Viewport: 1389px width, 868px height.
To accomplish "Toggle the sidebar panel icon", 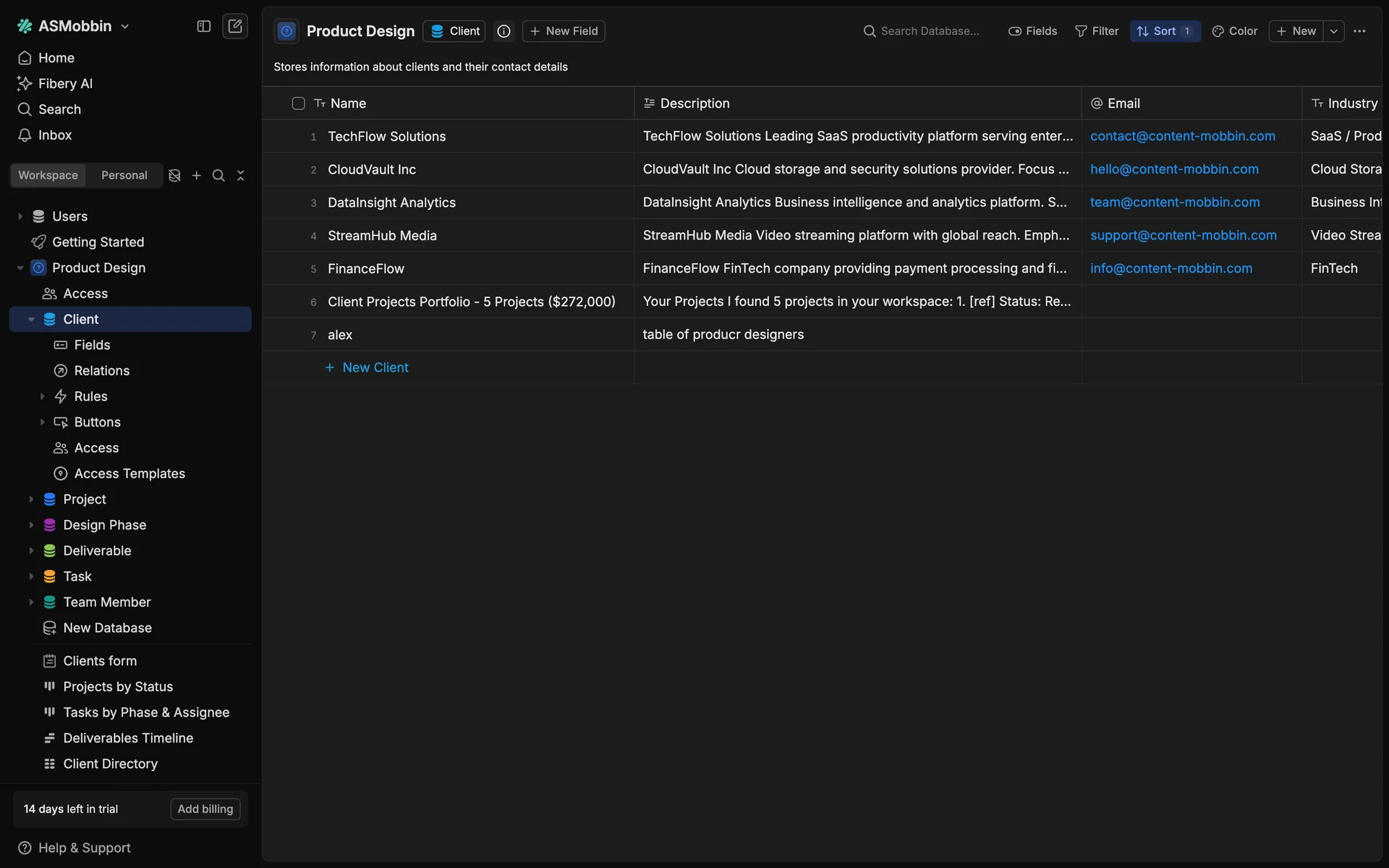I will pos(204,26).
